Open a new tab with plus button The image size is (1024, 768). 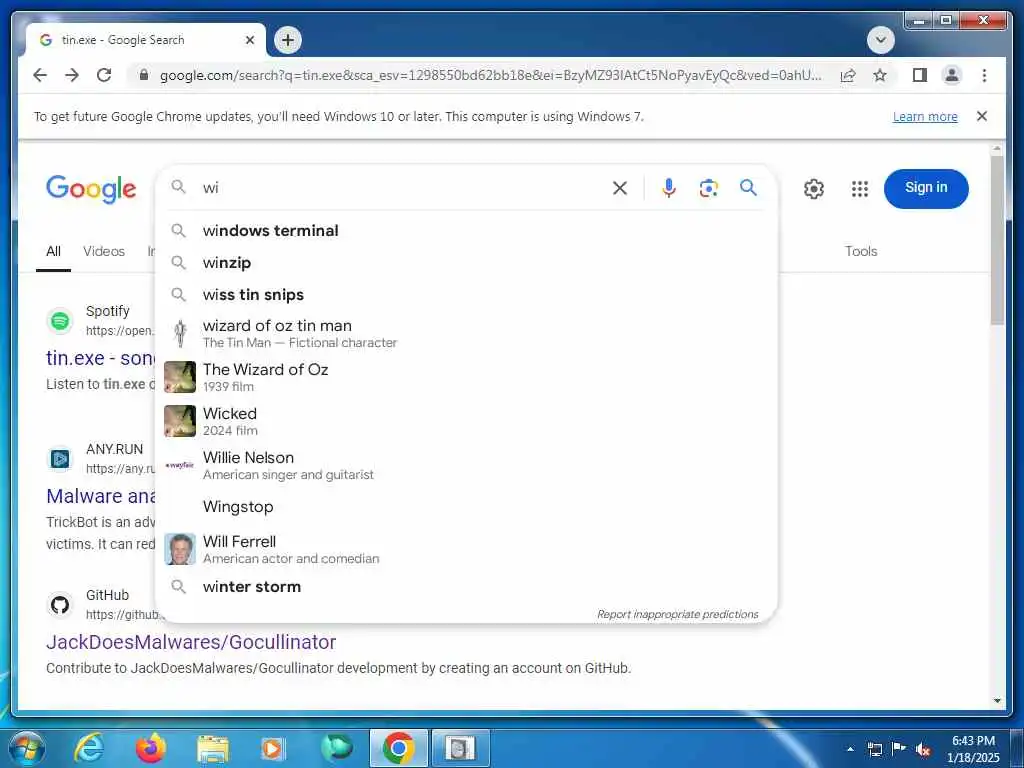tap(287, 40)
